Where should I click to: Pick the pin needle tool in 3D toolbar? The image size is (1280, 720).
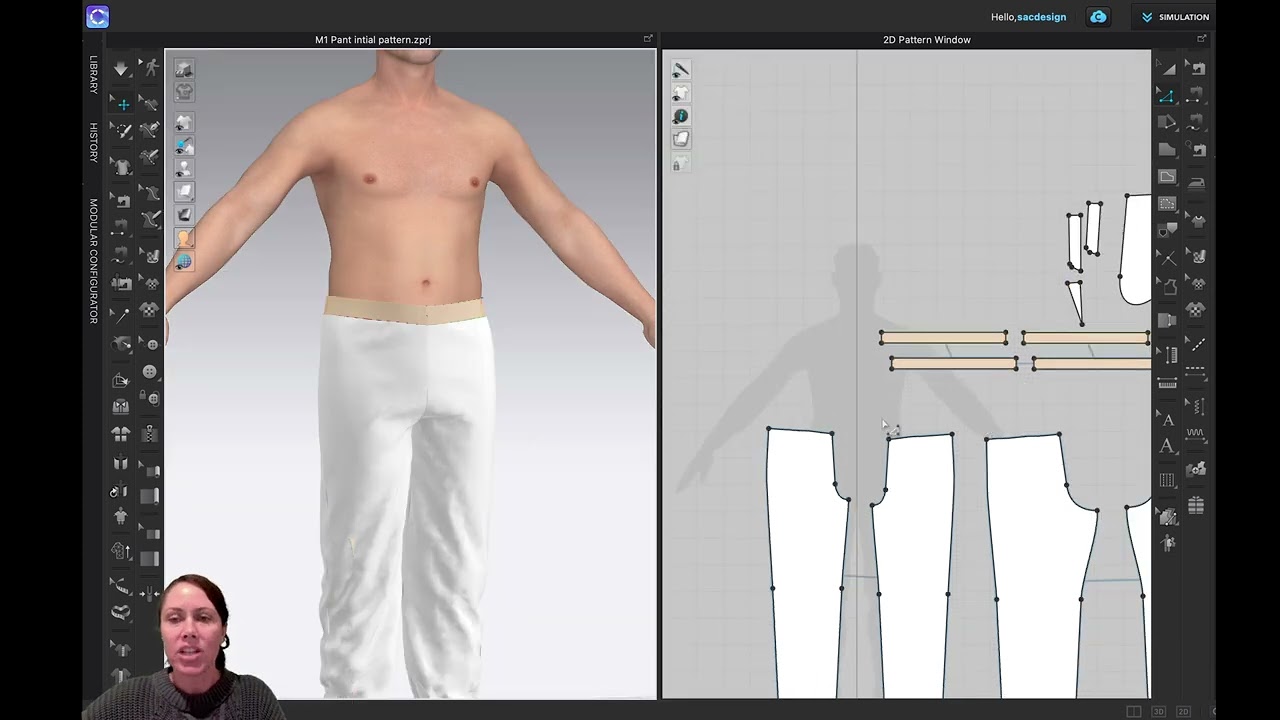[121, 317]
